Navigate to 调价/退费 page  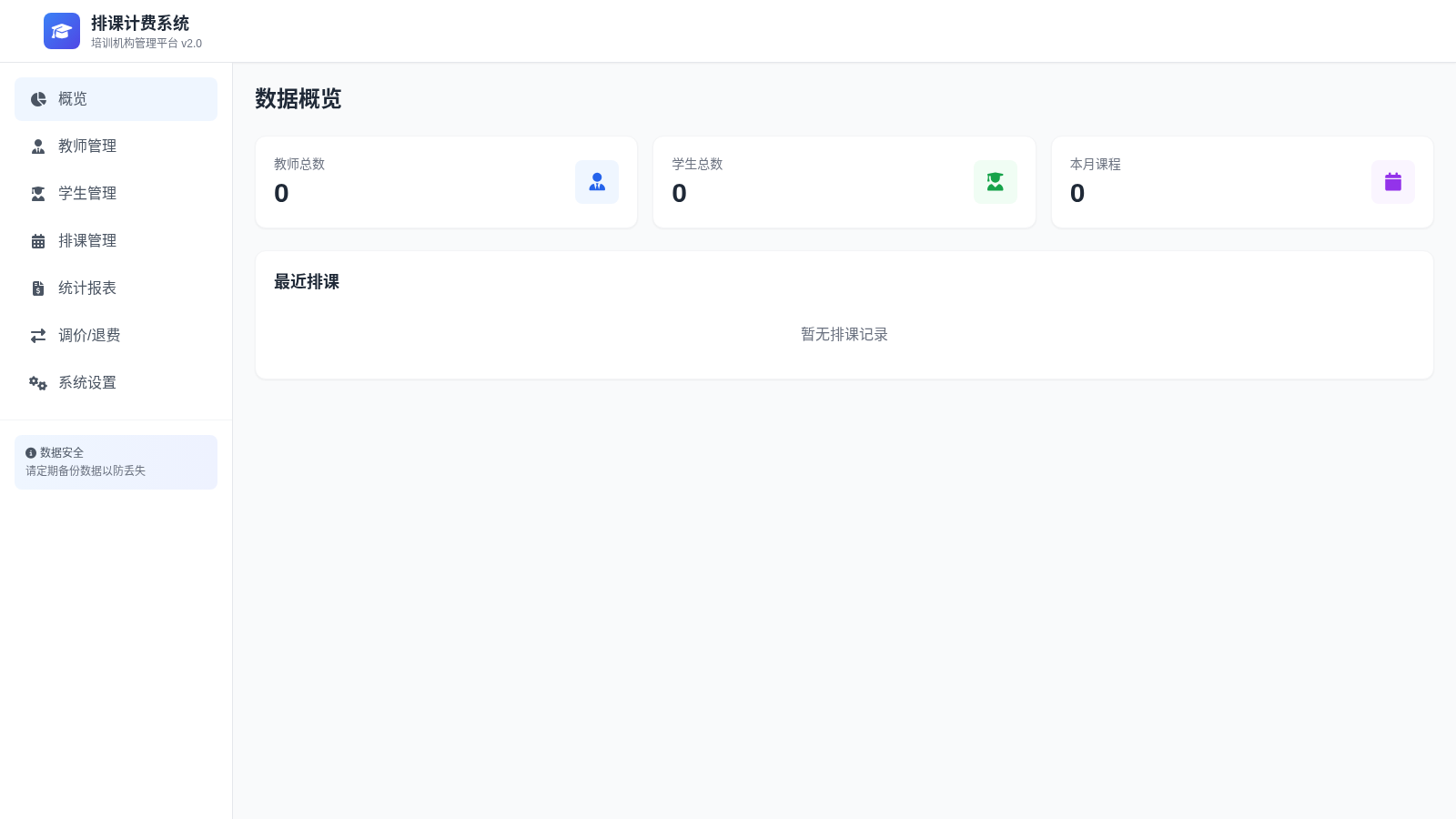coord(116,336)
